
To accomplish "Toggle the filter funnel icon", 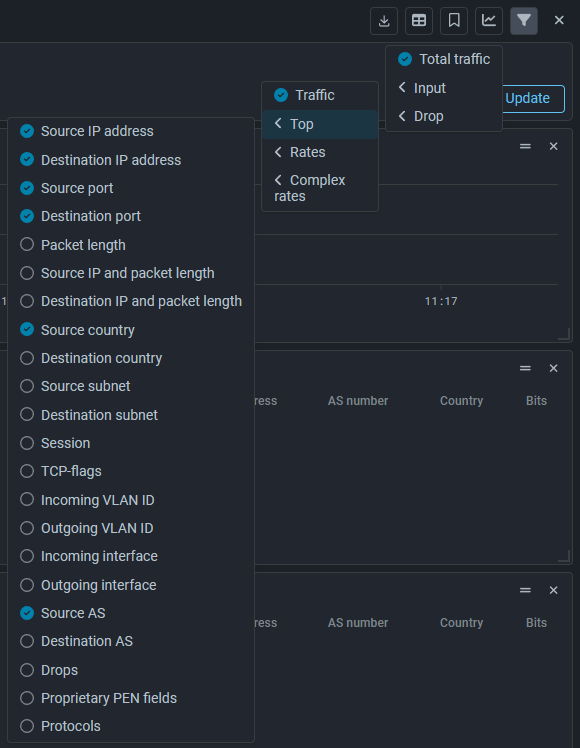I will coord(524,21).
